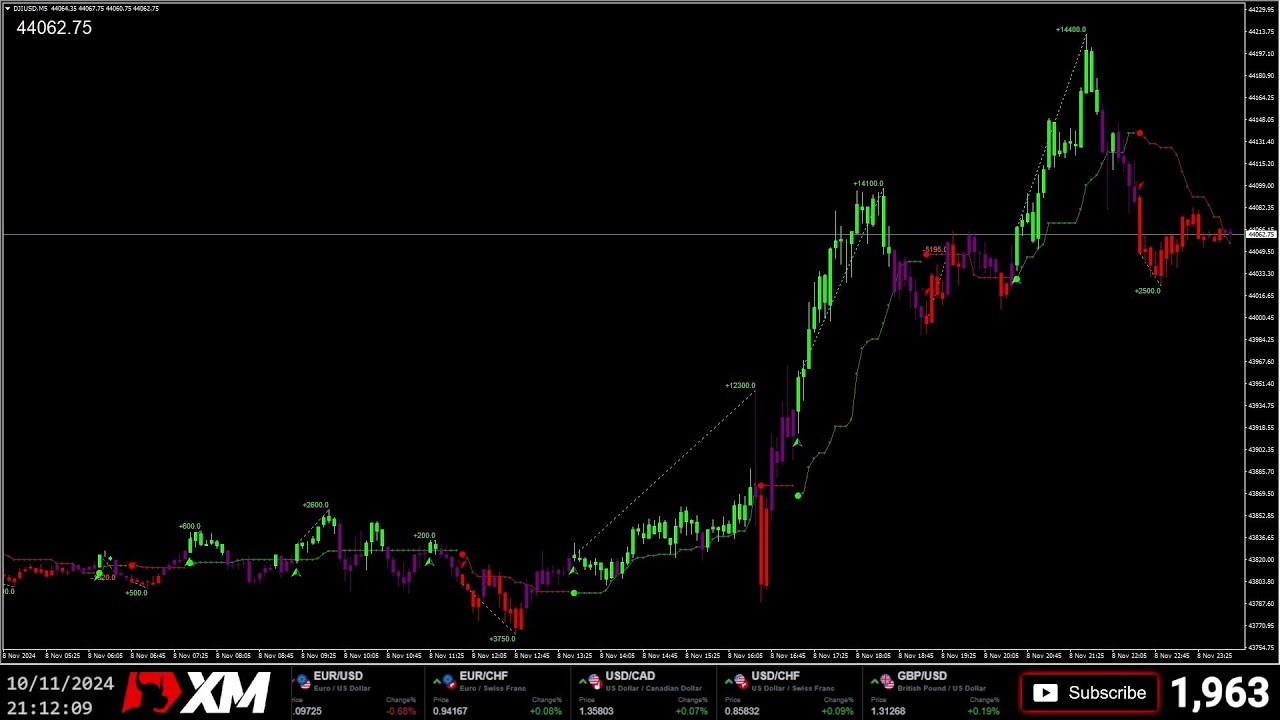Click the +500.0 profit label
Image resolution: width=1280 pixels, height=720 pixels.
tap(136, 593)
